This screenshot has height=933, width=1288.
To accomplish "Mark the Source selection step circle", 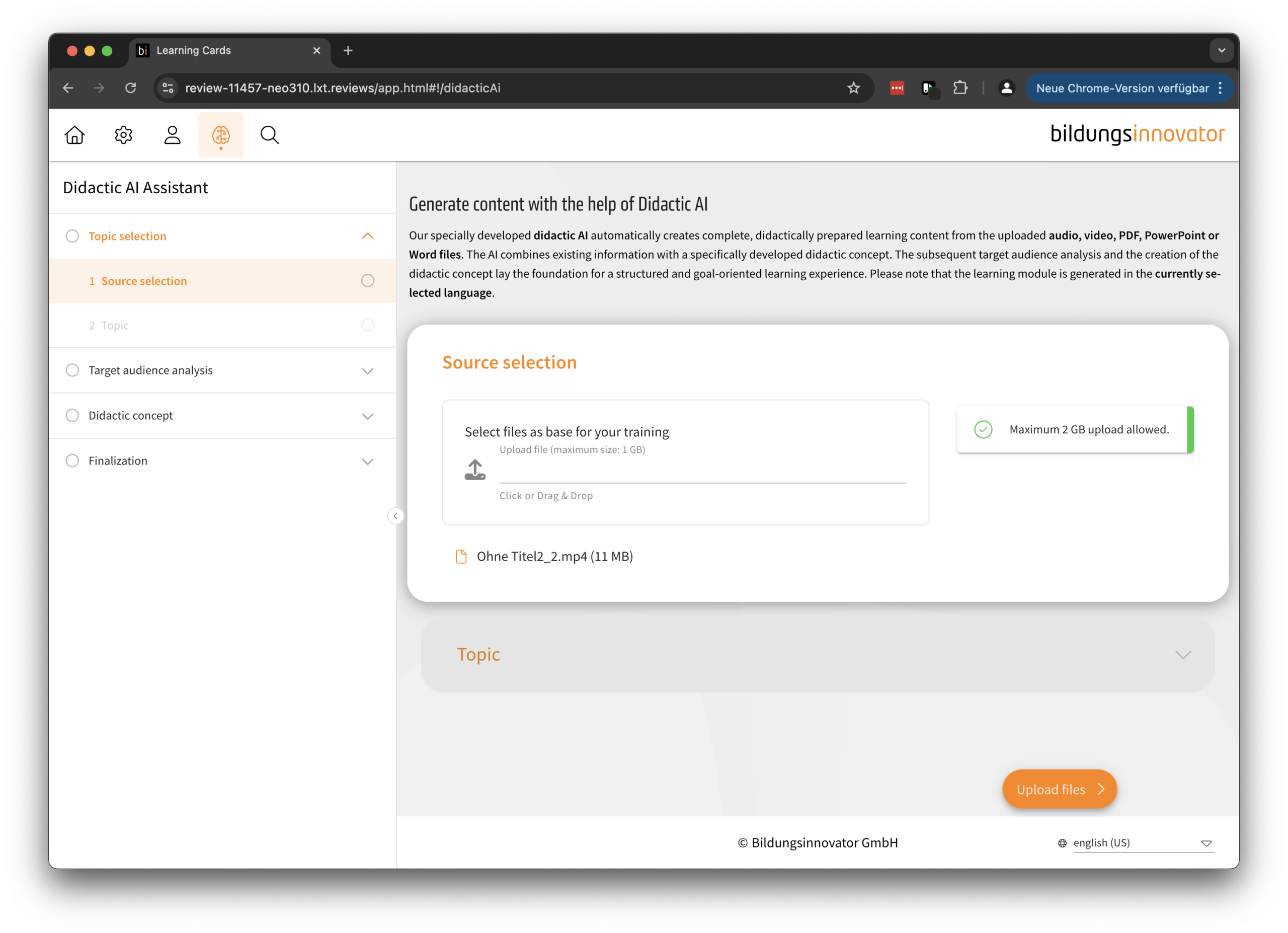I will click(x=367, y=280).
